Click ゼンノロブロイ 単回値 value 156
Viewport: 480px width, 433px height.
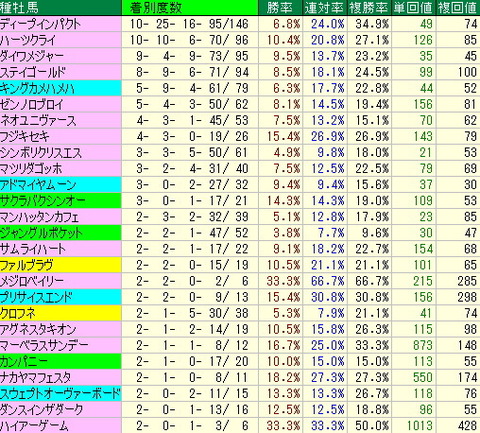click(423, 104)
